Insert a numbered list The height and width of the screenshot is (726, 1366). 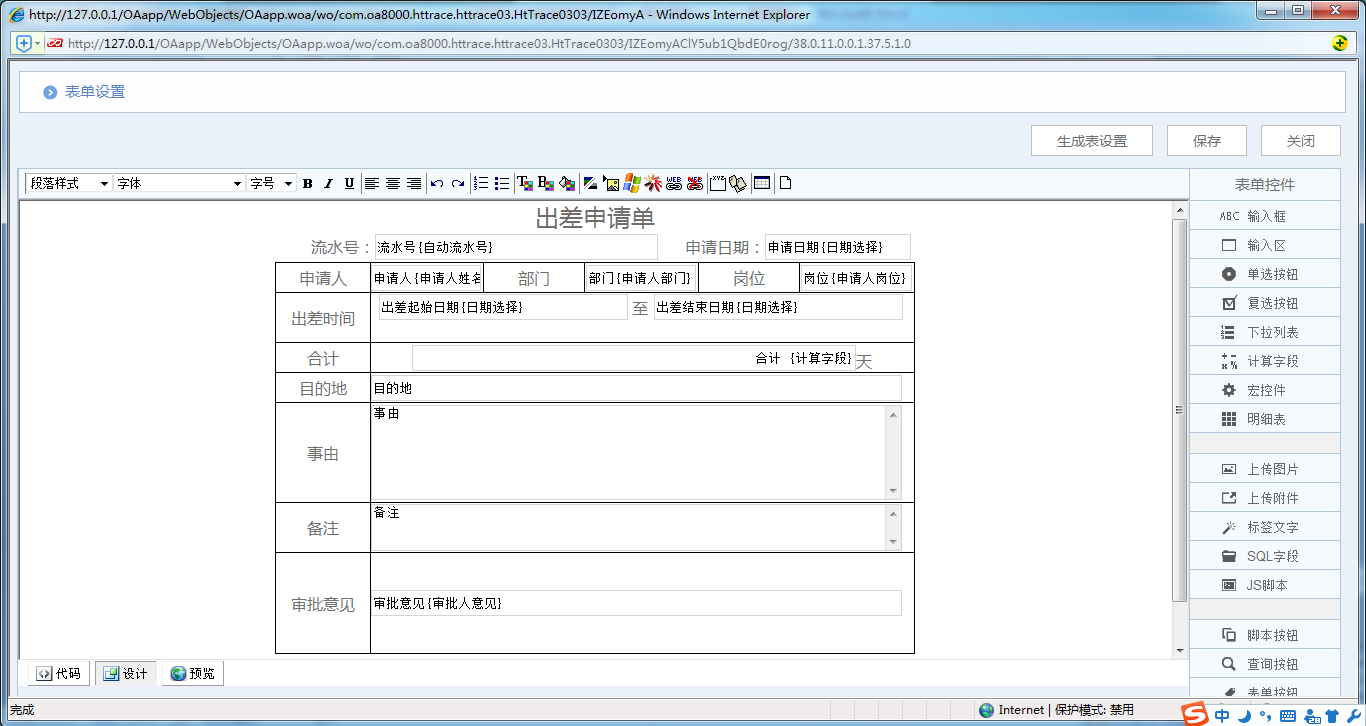click(481, 183)
